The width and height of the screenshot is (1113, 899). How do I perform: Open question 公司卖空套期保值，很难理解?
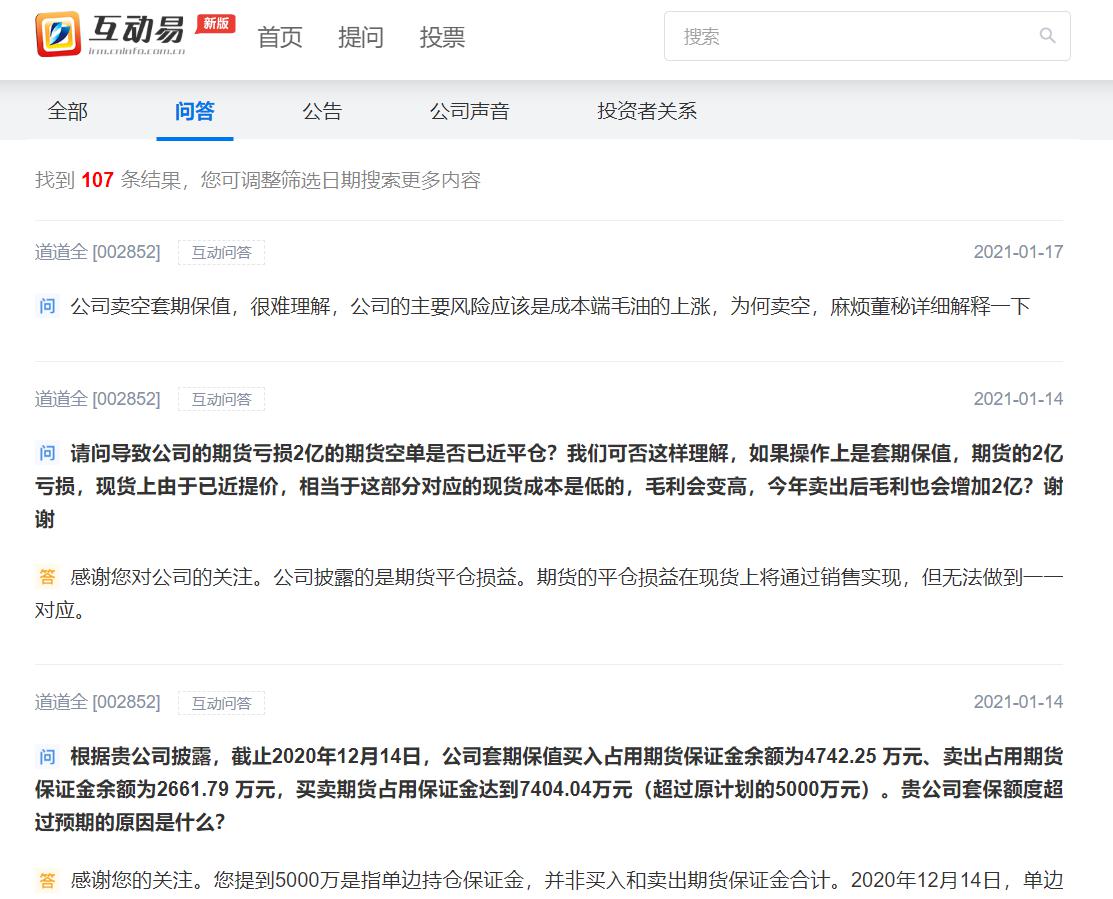click(x=550, y=307)
